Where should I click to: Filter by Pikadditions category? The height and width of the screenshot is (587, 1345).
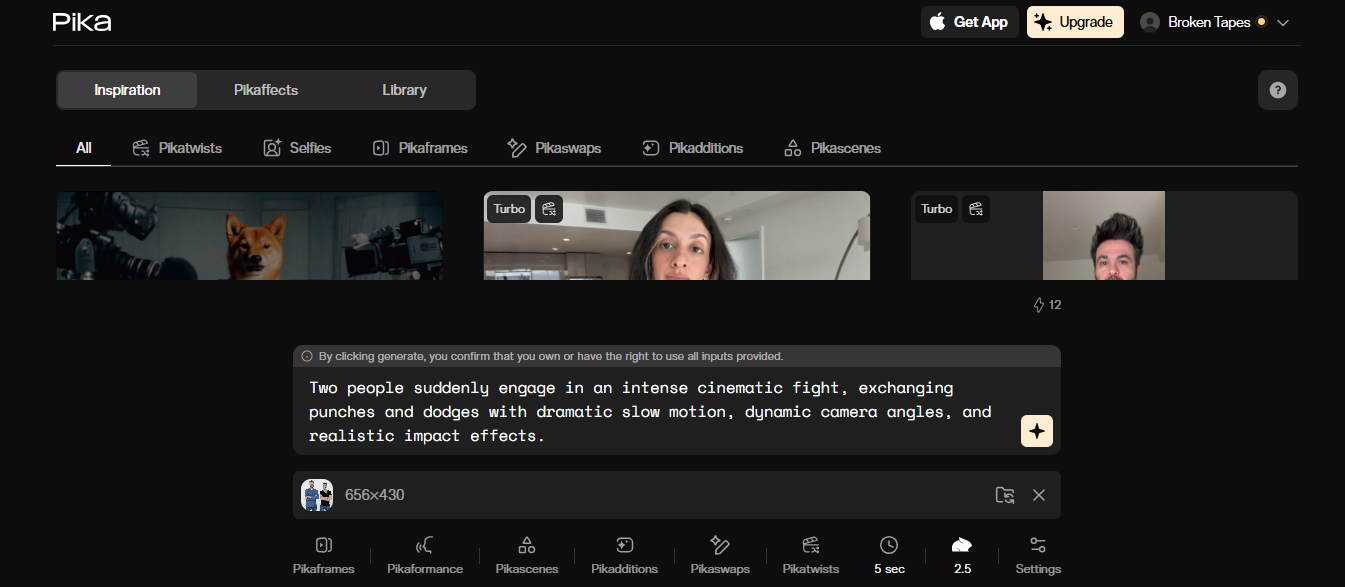pos(693,148)
